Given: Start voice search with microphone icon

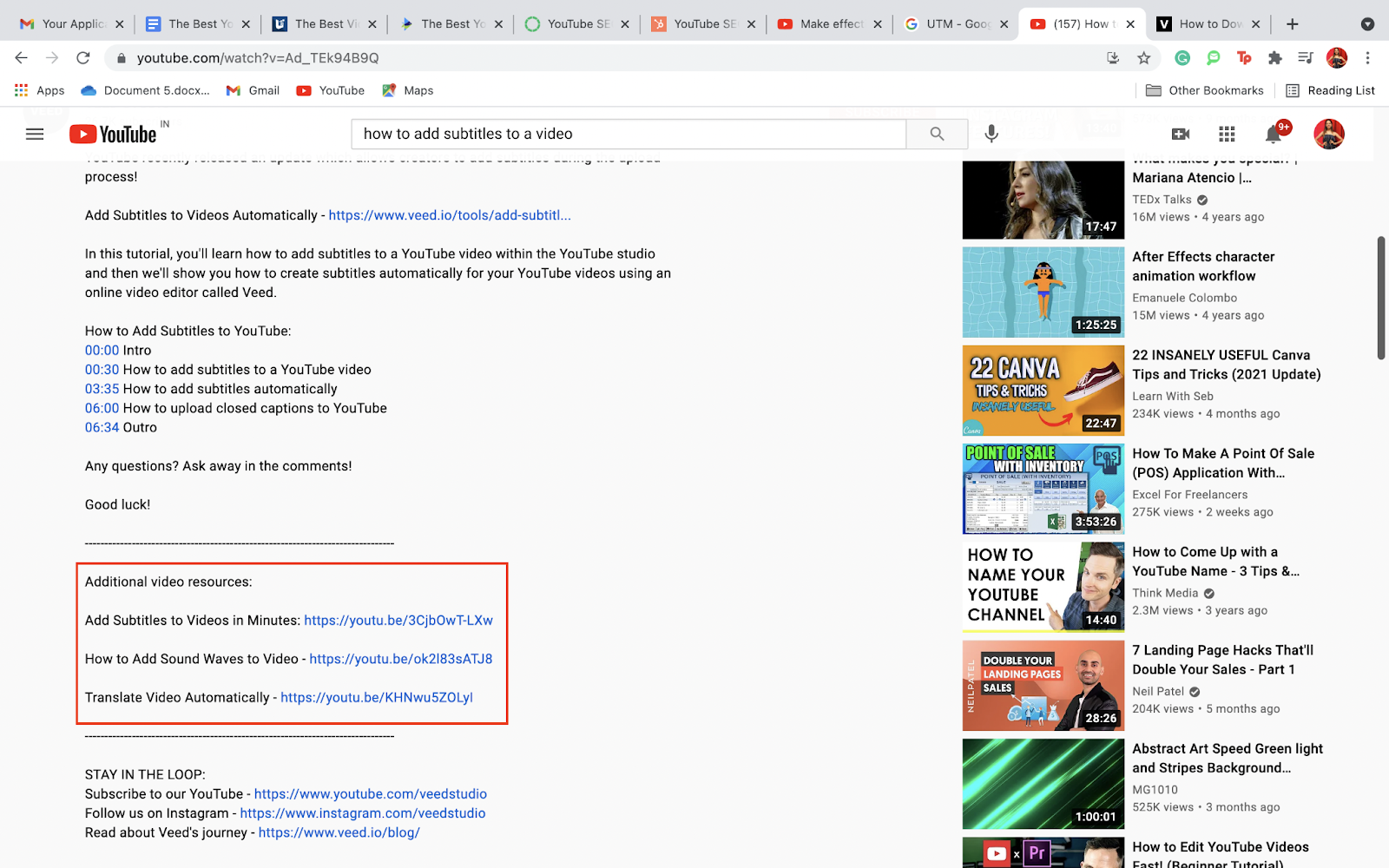Looking at the screenshot, I should coord(991,134).
